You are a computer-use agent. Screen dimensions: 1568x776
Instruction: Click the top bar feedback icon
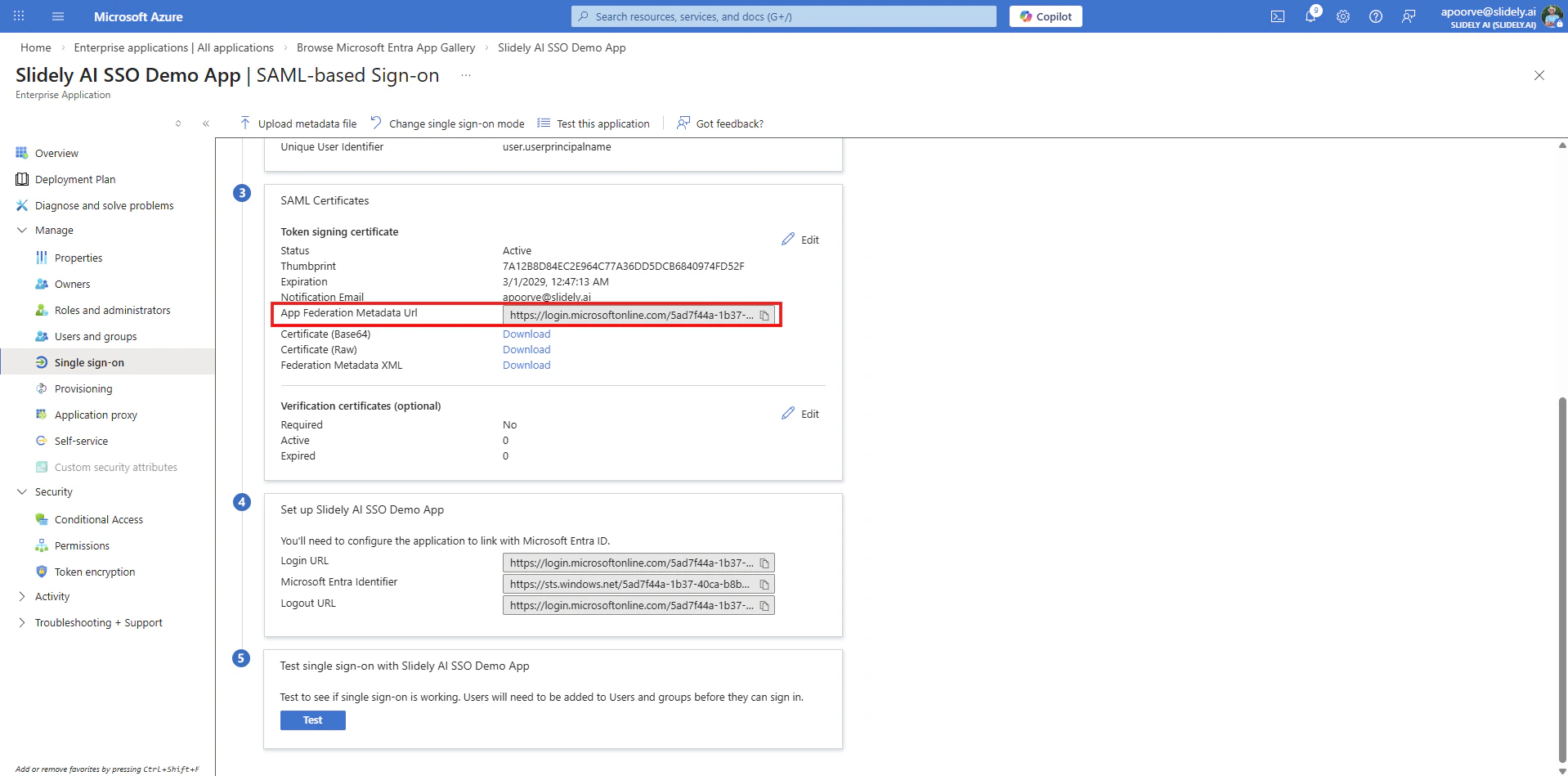(1409, 16)
